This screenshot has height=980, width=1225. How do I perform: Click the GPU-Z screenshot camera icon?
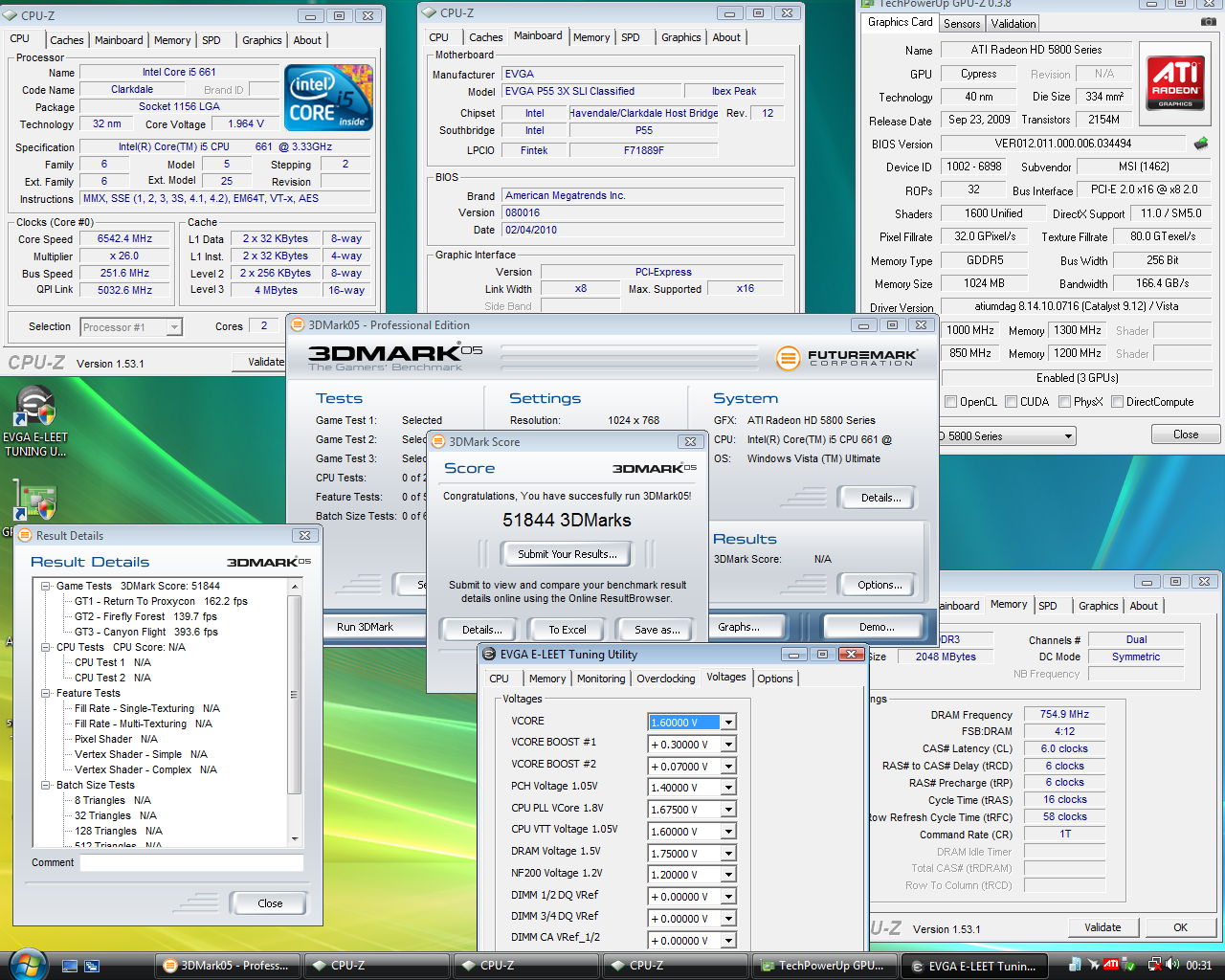click(1209, 21)
